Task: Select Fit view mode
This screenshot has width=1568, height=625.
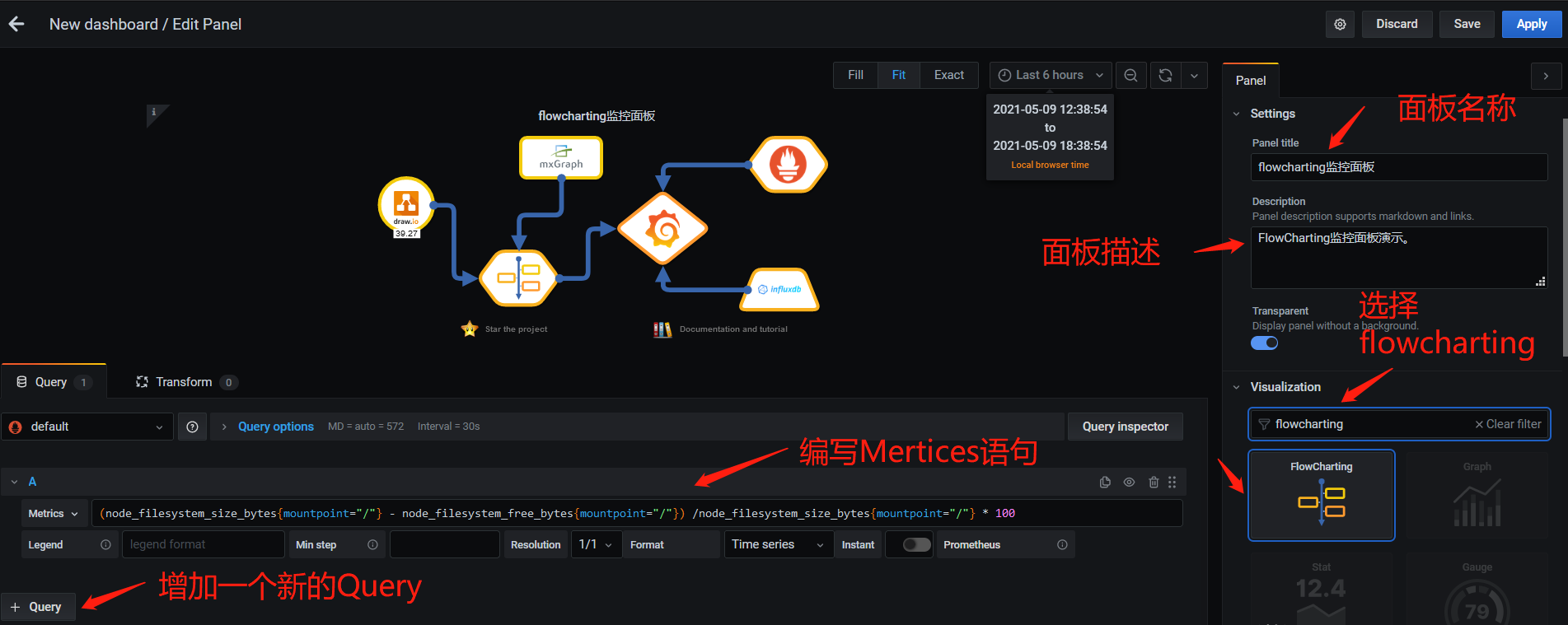Action: tap(898, 75)
